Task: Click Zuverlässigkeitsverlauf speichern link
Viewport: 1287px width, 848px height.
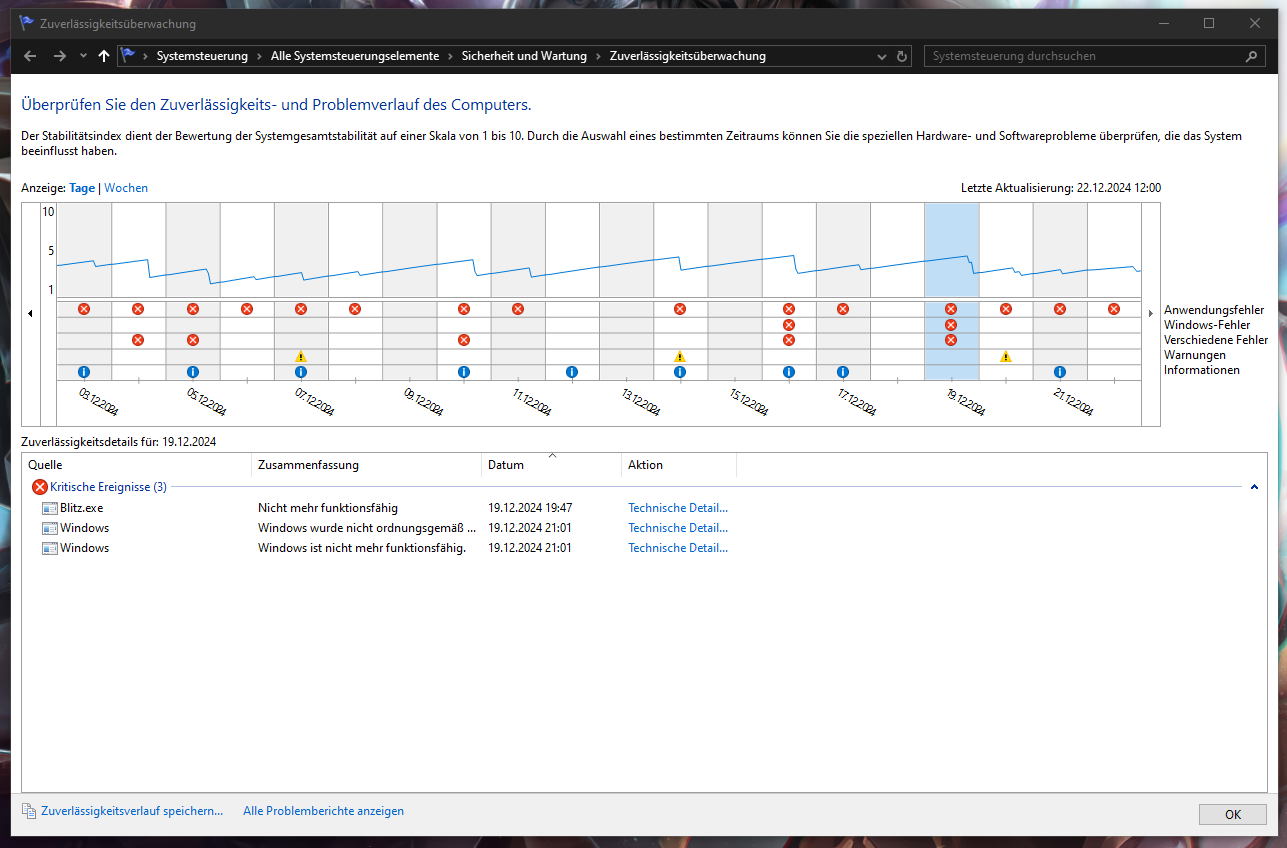Action: 132,811
